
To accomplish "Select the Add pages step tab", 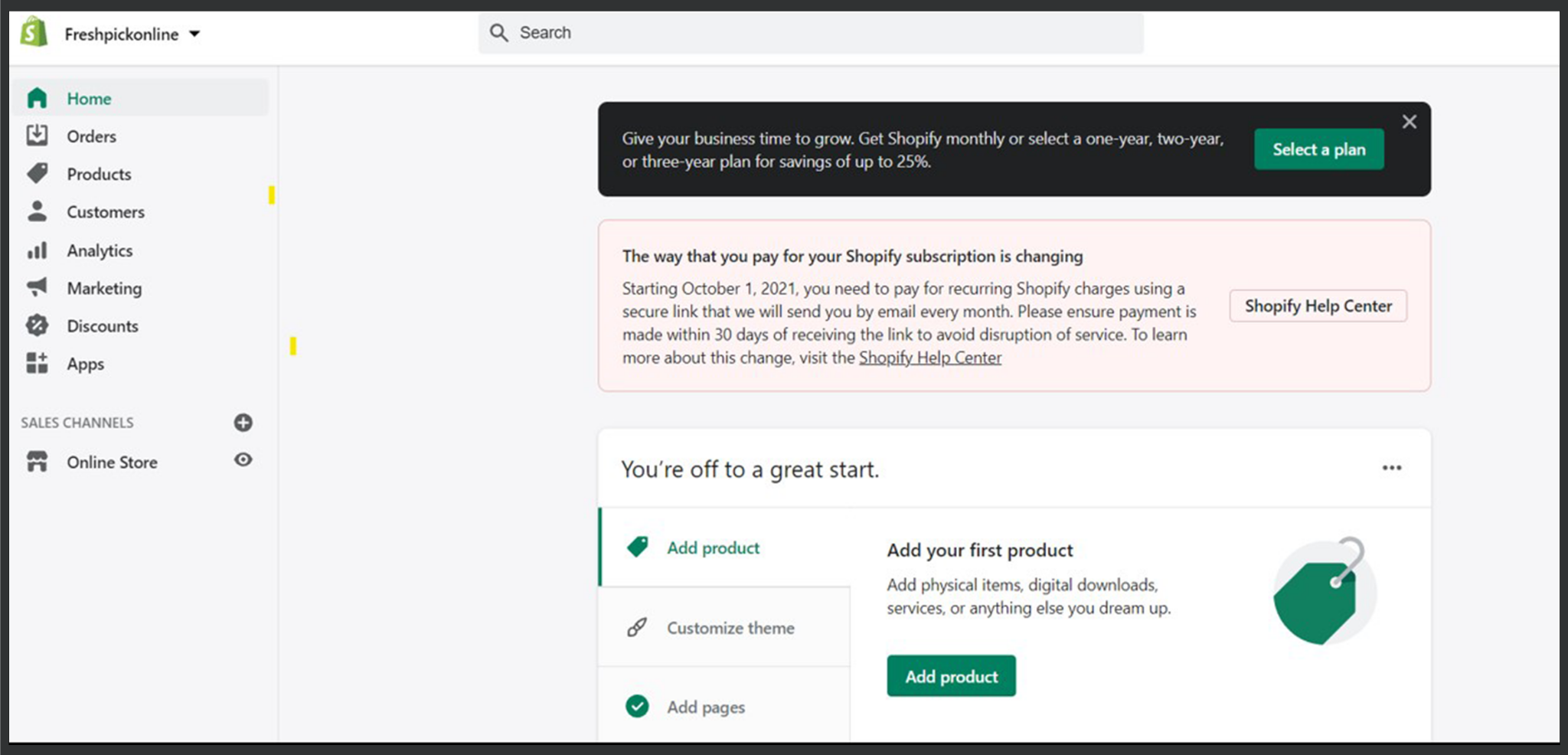I will coord(724,704).
